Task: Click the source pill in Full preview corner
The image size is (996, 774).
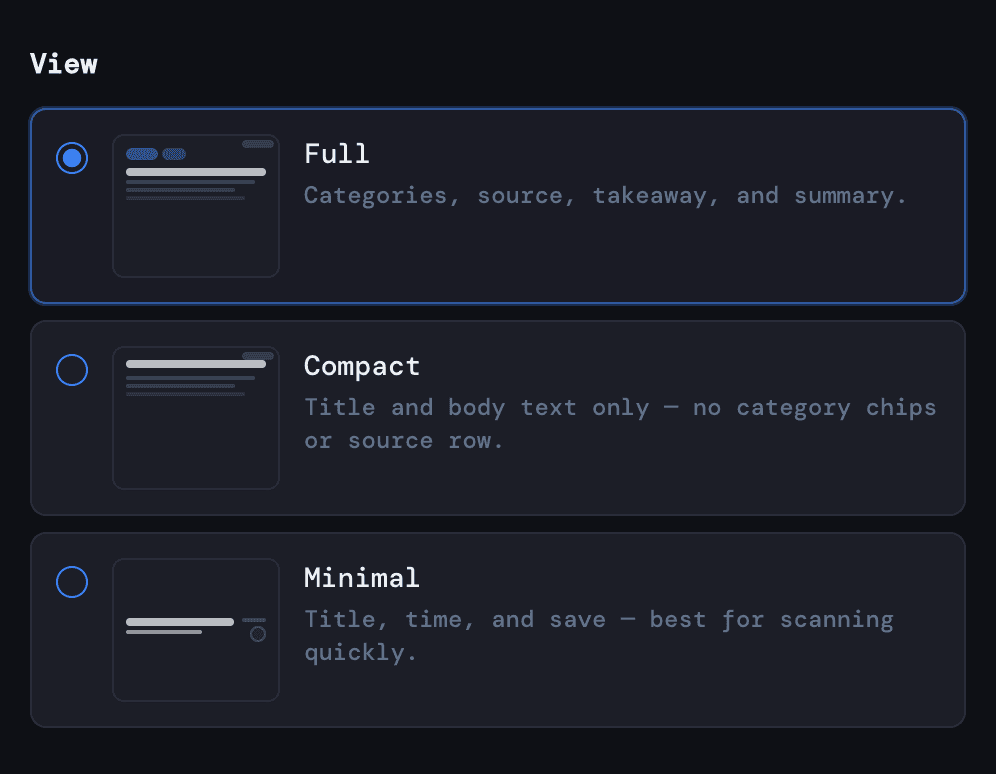Action: pyautogui.click(x=258, y=144)
